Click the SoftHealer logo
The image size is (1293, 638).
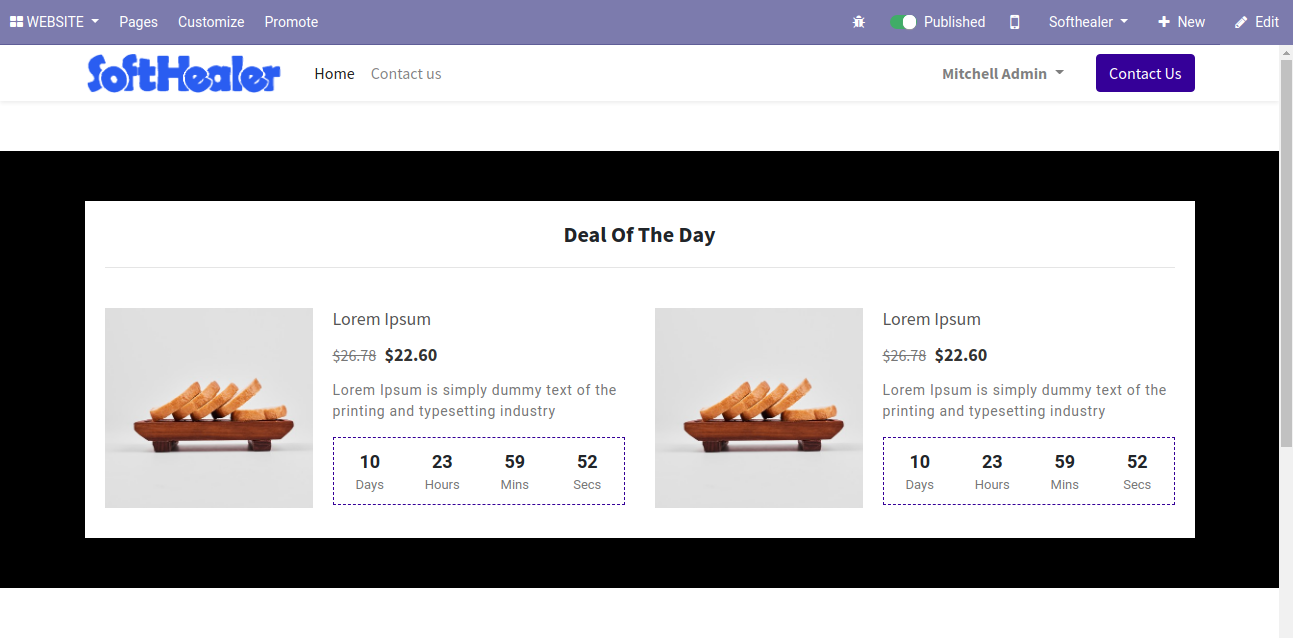[x=184, y=74]
